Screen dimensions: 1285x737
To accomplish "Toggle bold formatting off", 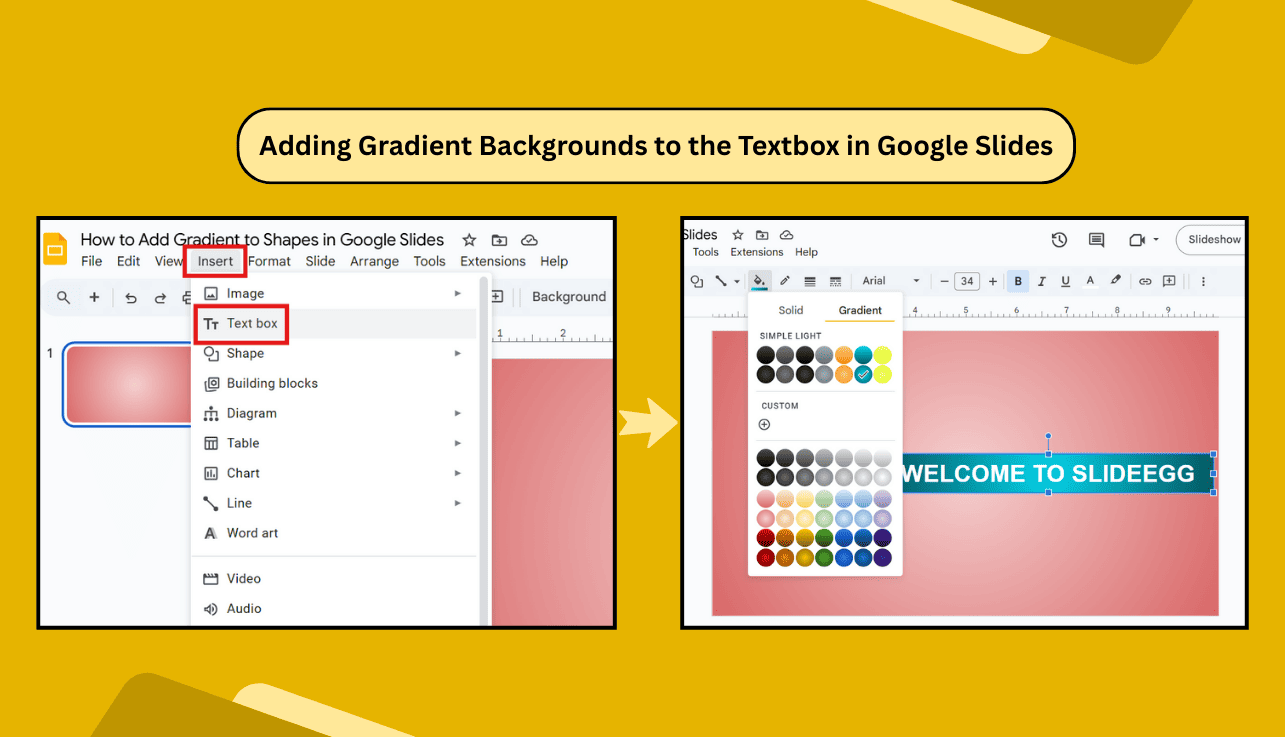I will tap(1018, 281).
